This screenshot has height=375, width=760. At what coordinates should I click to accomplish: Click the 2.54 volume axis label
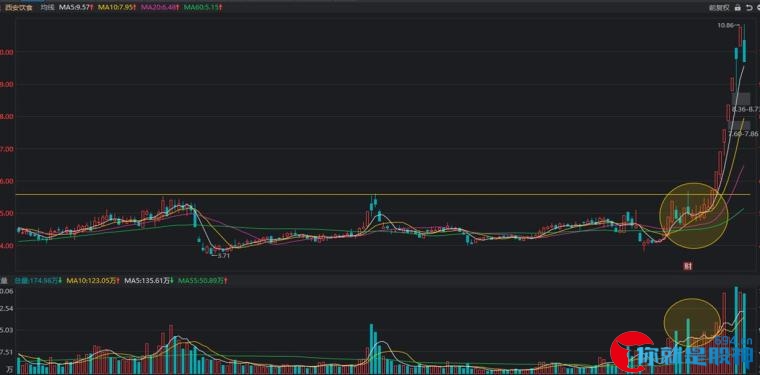coord(7,308)
